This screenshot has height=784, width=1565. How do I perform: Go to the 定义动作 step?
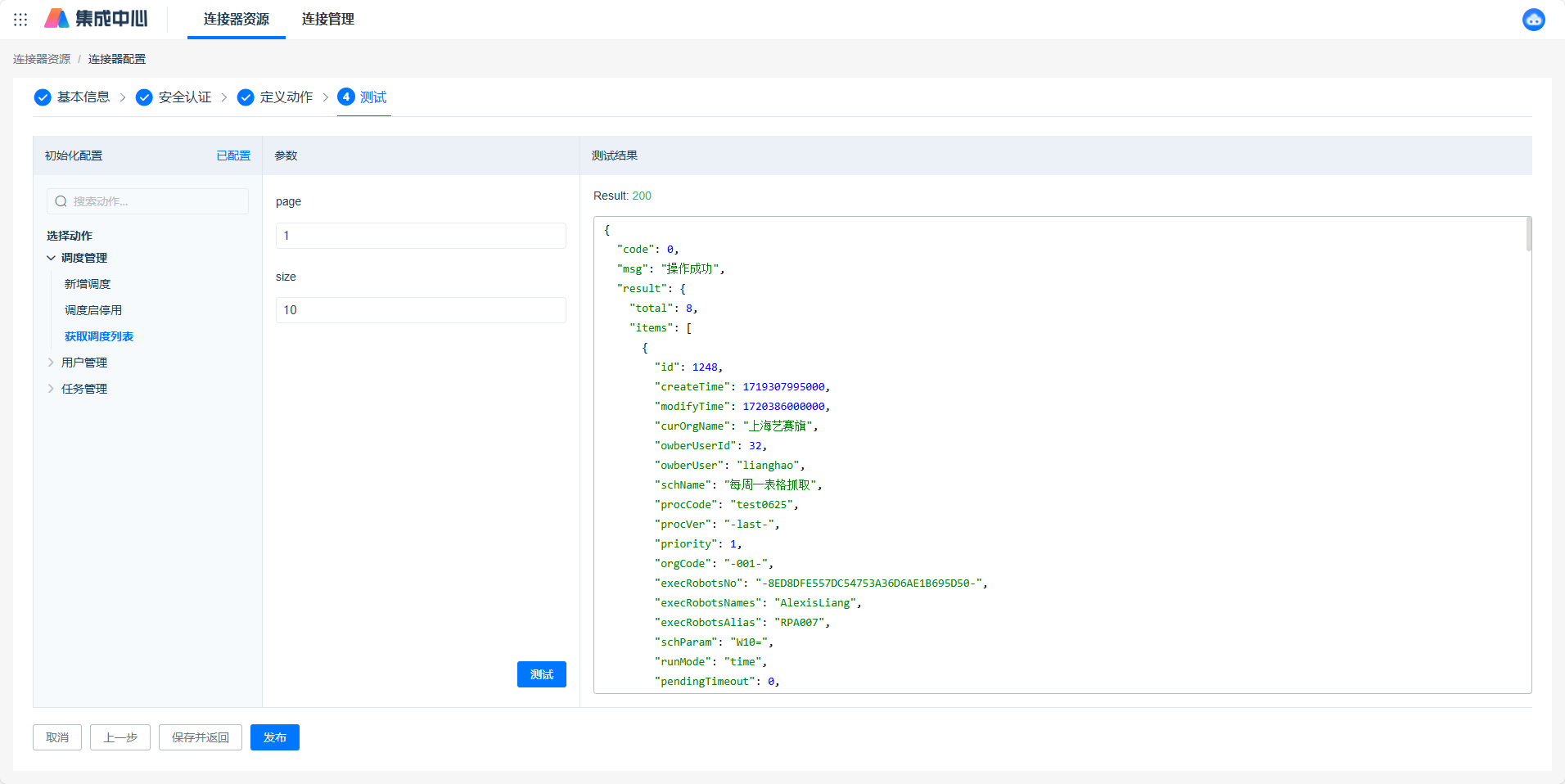286,97
